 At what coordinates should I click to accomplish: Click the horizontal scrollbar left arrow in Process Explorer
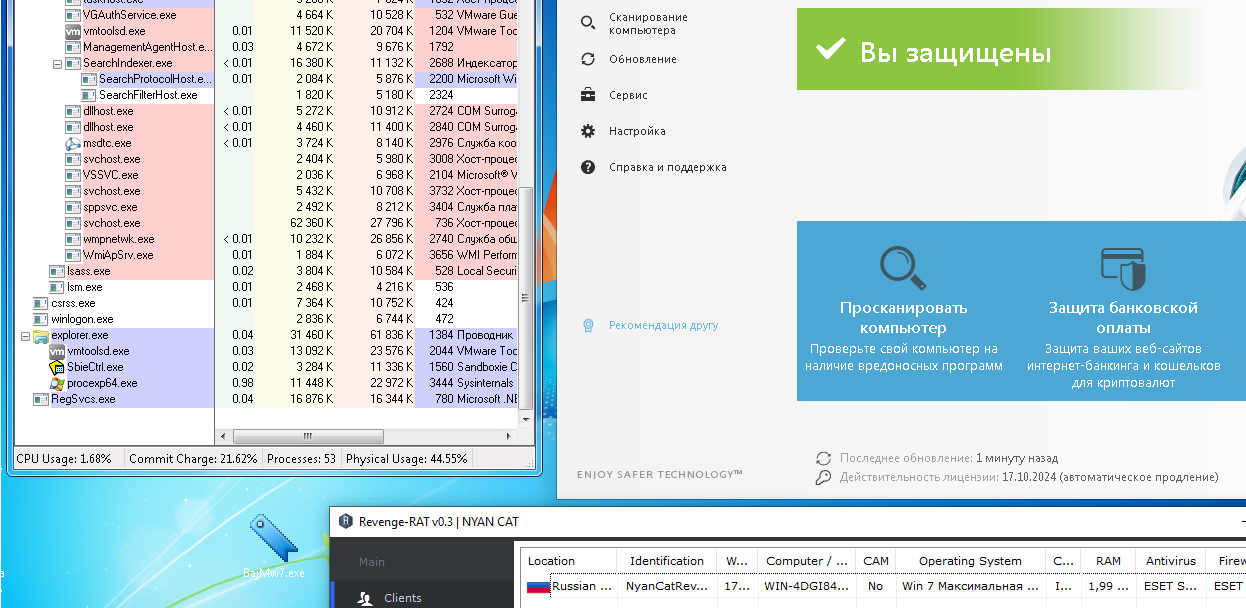pyautogui.click(x=225, y=437)
